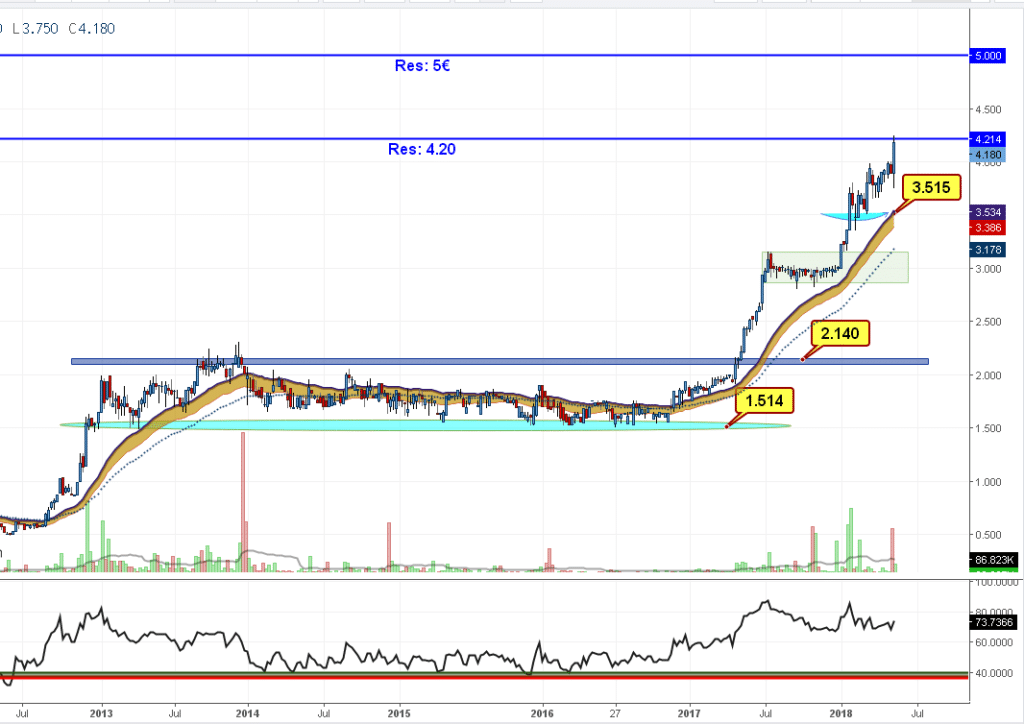Click the 2.000 price scale label
1024x724 pixels.
pyautogui.click(x=987, y=375)
